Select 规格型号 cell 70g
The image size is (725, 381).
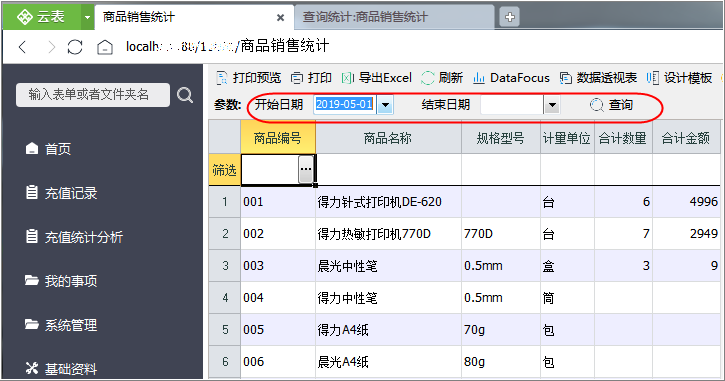tap(501, 330)
